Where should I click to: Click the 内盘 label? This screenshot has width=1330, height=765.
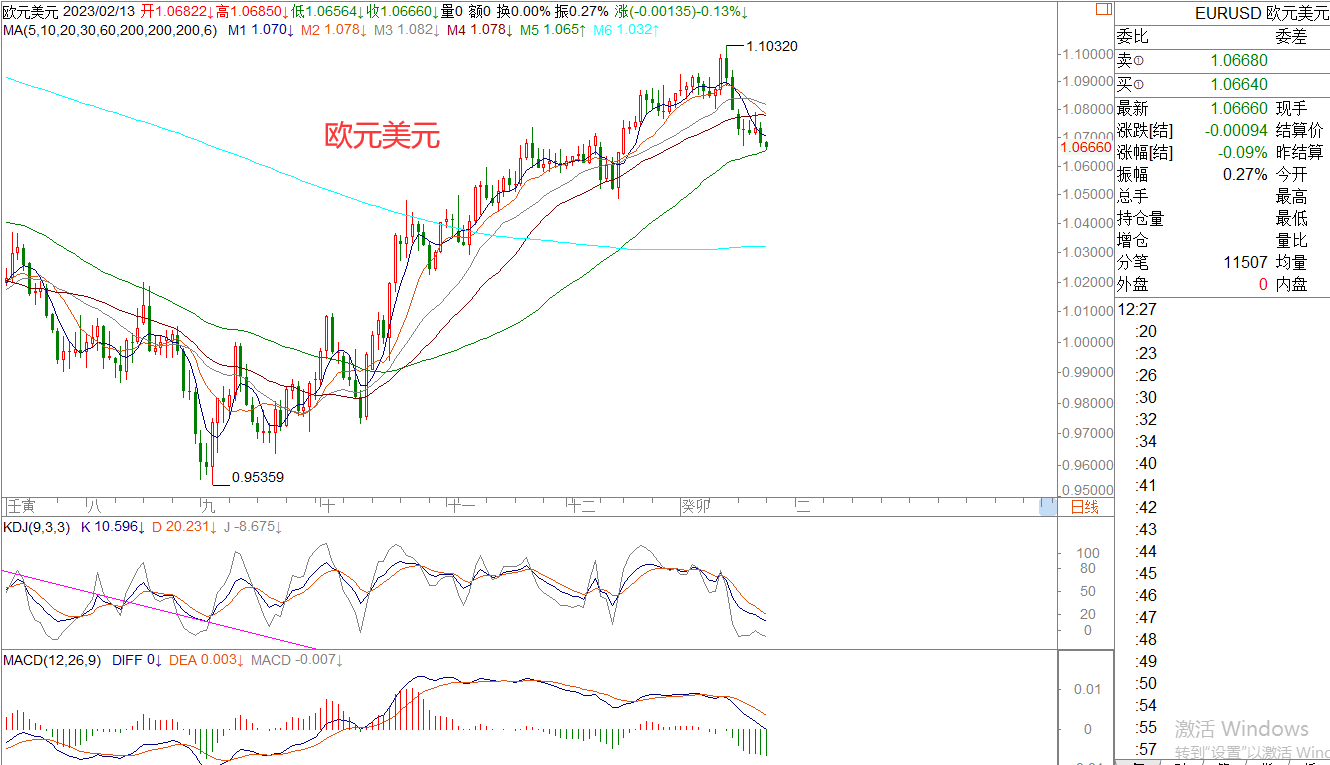1291,284
